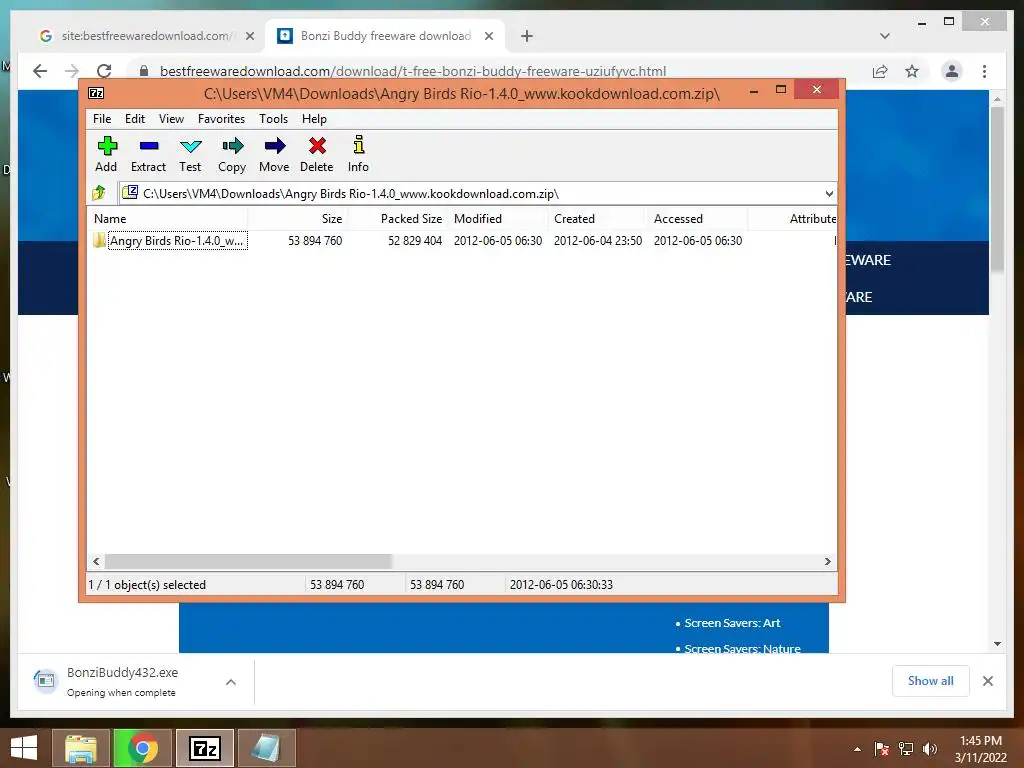1024x768 pixels.
Task: Click the scroll-left arrow in 7-Zip list
Action: 97,562
